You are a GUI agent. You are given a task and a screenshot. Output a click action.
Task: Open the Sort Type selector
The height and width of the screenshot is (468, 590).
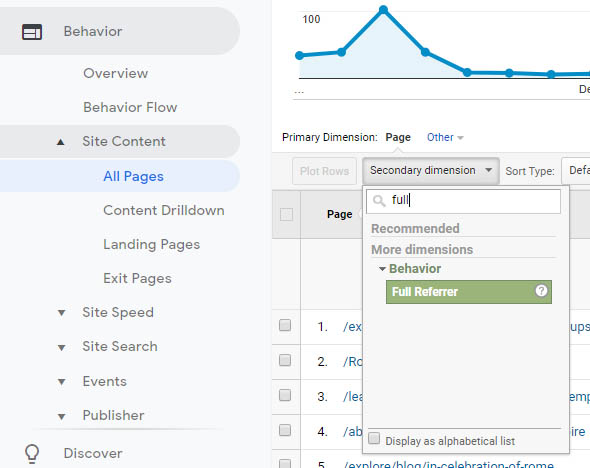(x=576, y=171)
